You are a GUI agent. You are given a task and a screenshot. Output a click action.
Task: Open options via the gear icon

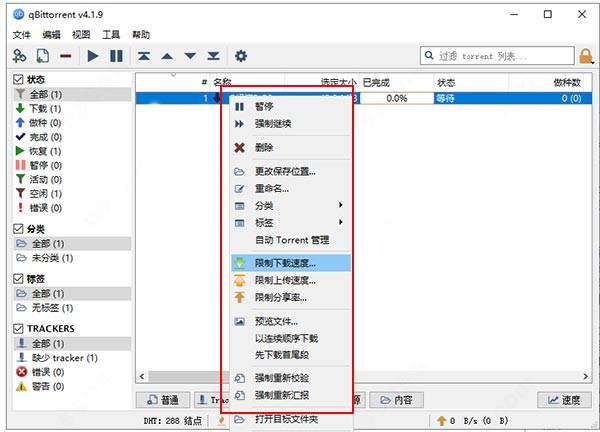241,56
